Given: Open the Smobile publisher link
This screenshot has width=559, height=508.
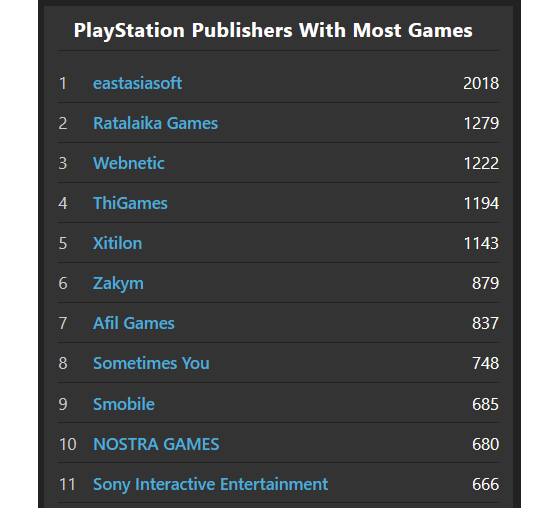Looking at the screenshot, I should click(x=123, y=404).
